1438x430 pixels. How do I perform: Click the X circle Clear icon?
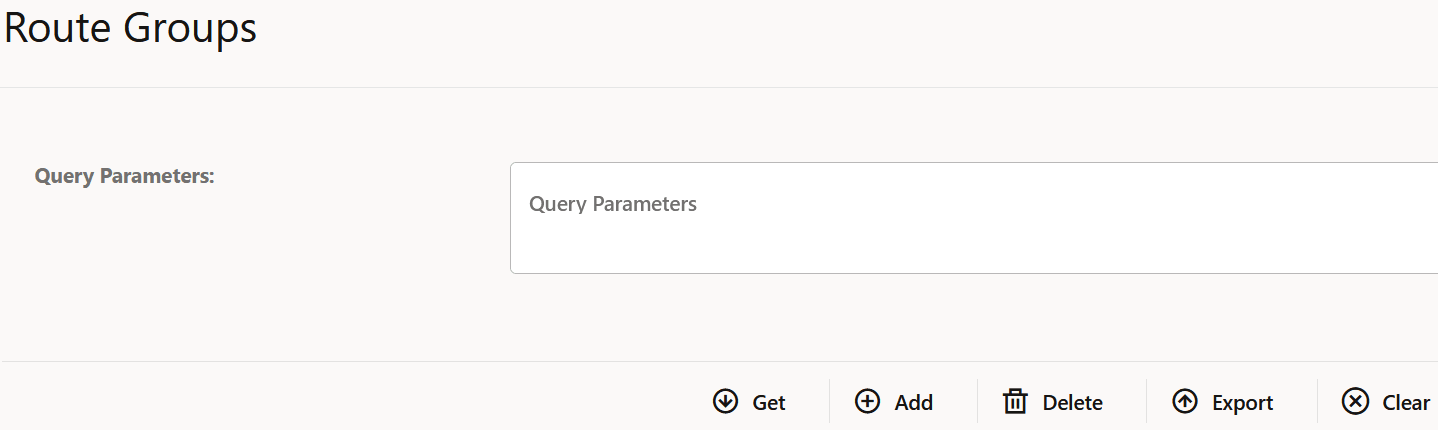1355,401
